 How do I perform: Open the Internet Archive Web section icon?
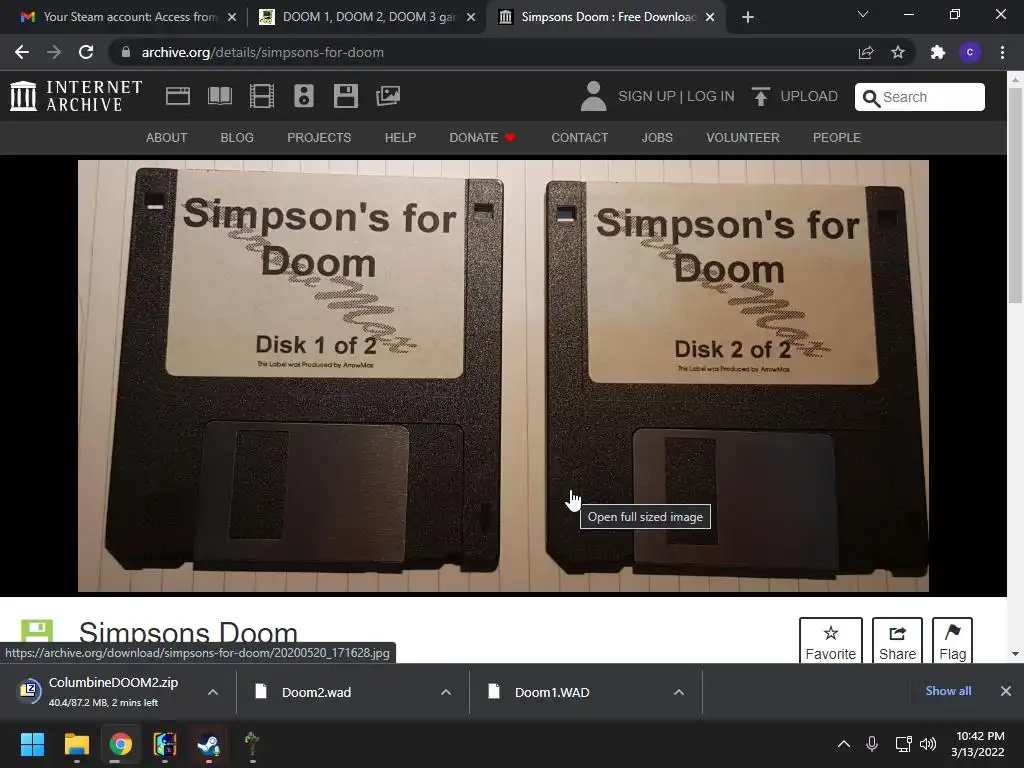coord(178,96)
